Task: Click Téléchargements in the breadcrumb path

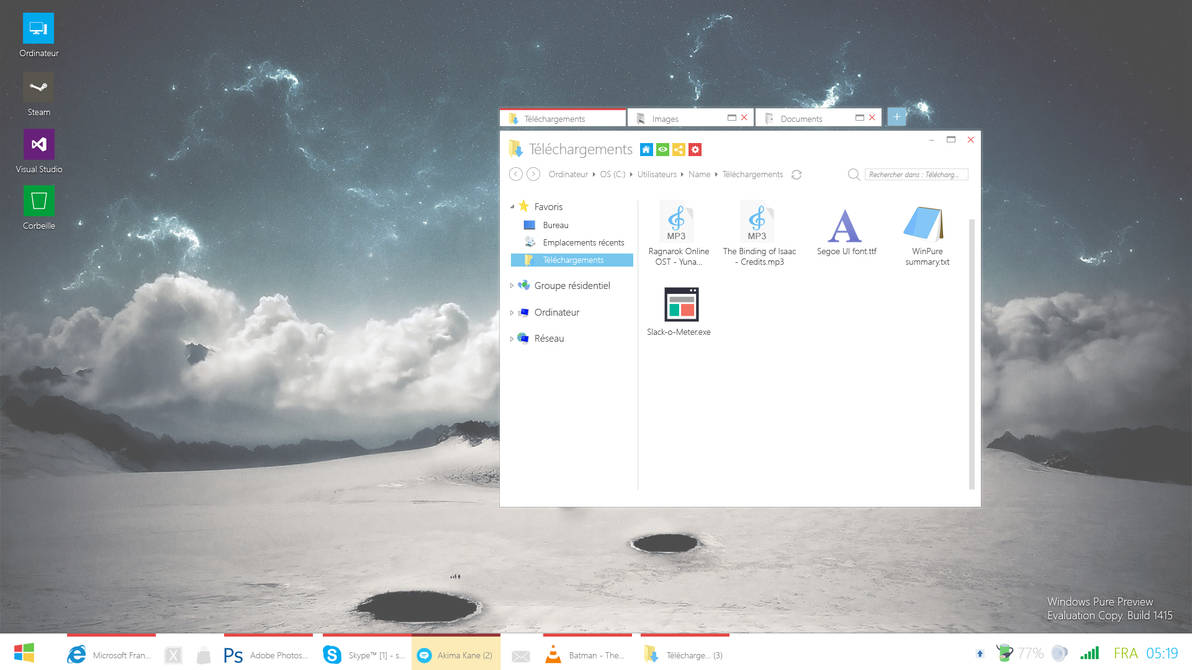Action: tap(753, 175)
